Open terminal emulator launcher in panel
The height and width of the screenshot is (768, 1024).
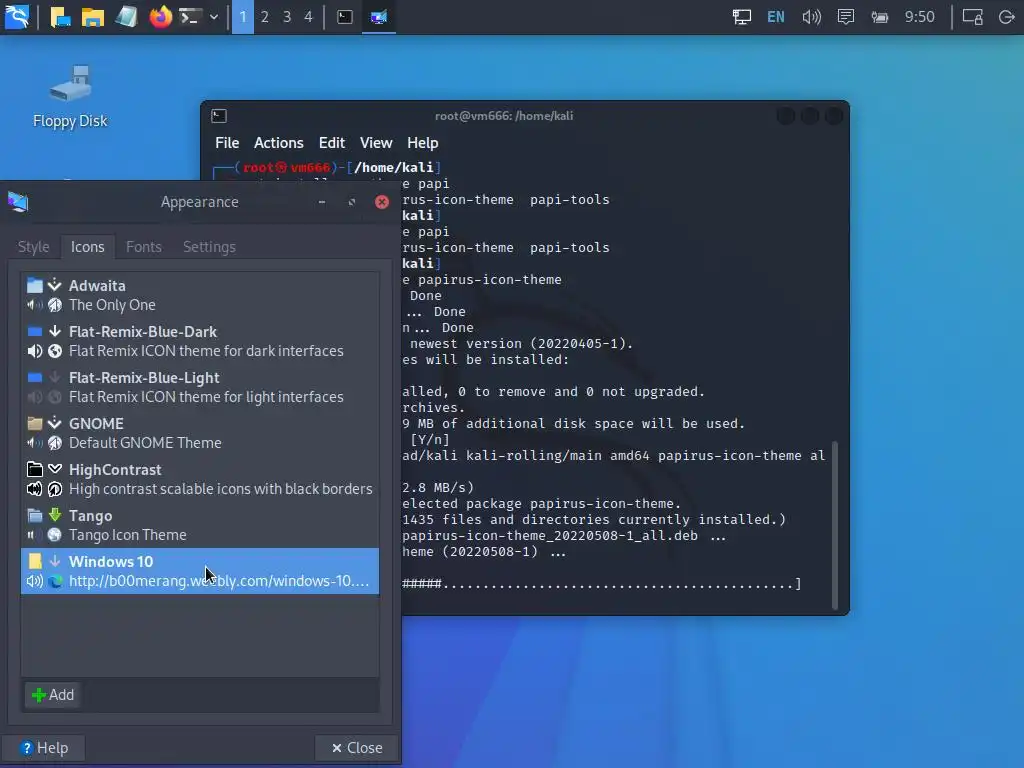[189, 17]
